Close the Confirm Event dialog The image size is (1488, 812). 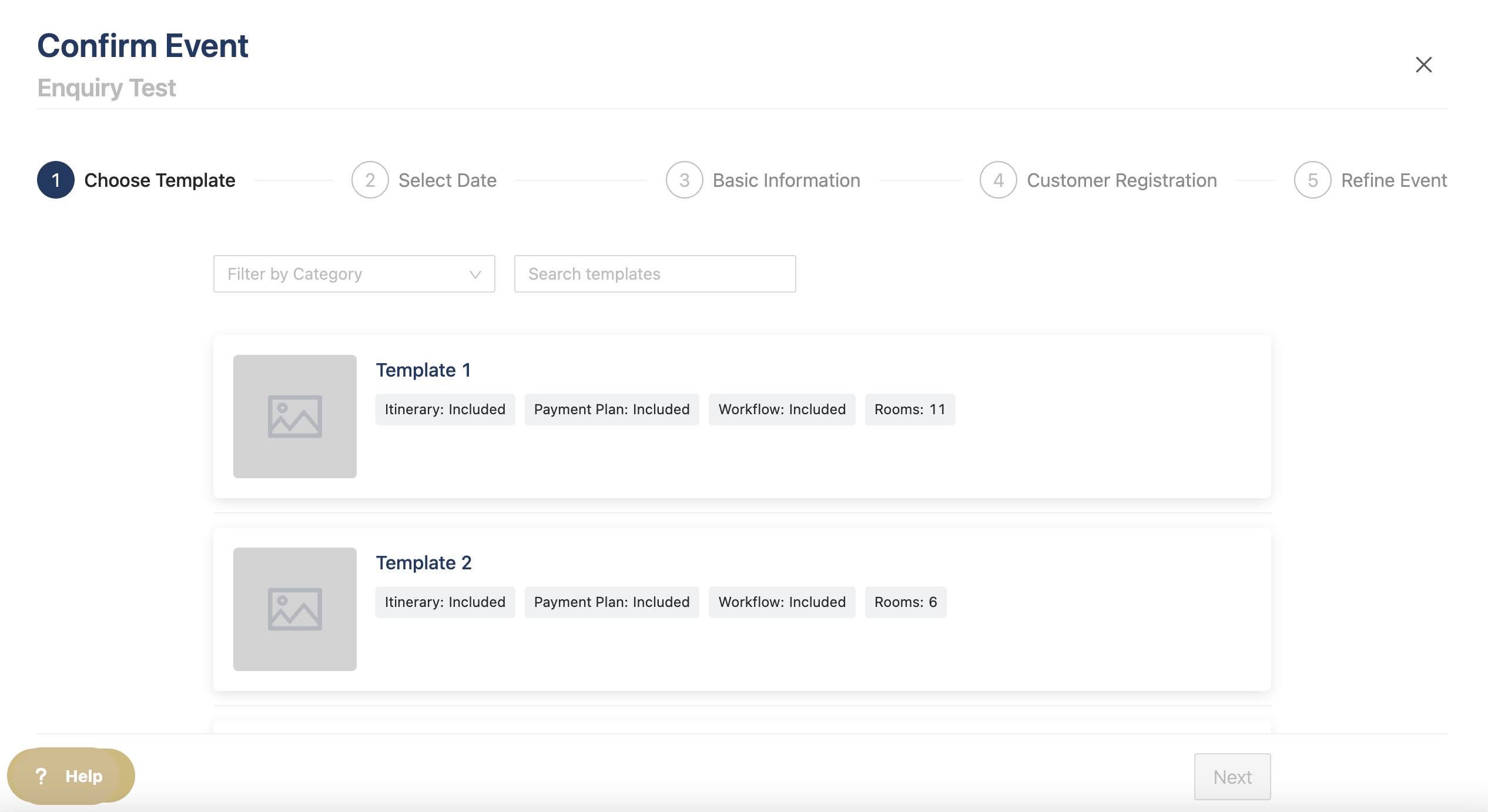click(1423, 65)
